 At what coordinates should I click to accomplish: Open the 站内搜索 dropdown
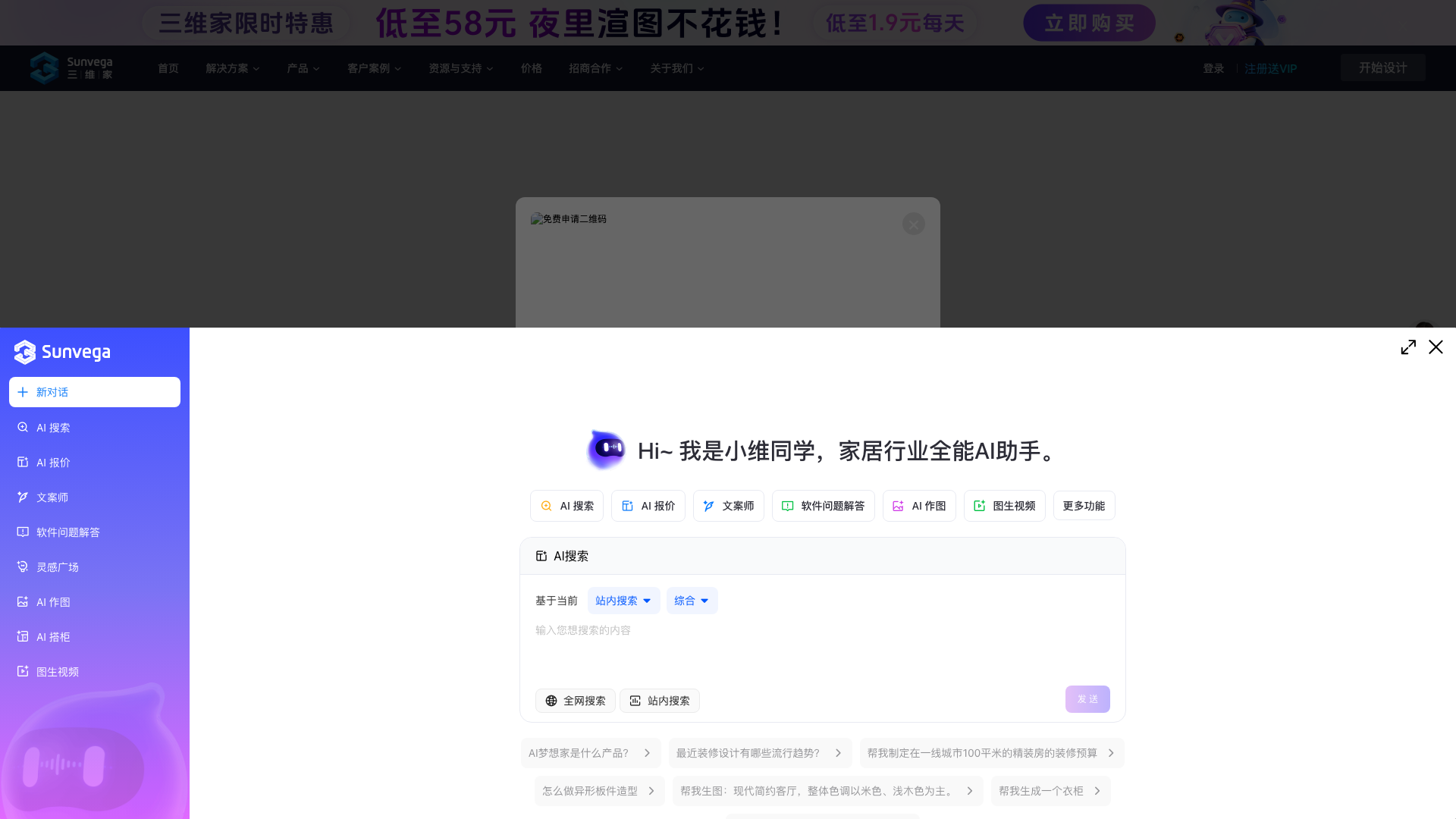(623, 601)
